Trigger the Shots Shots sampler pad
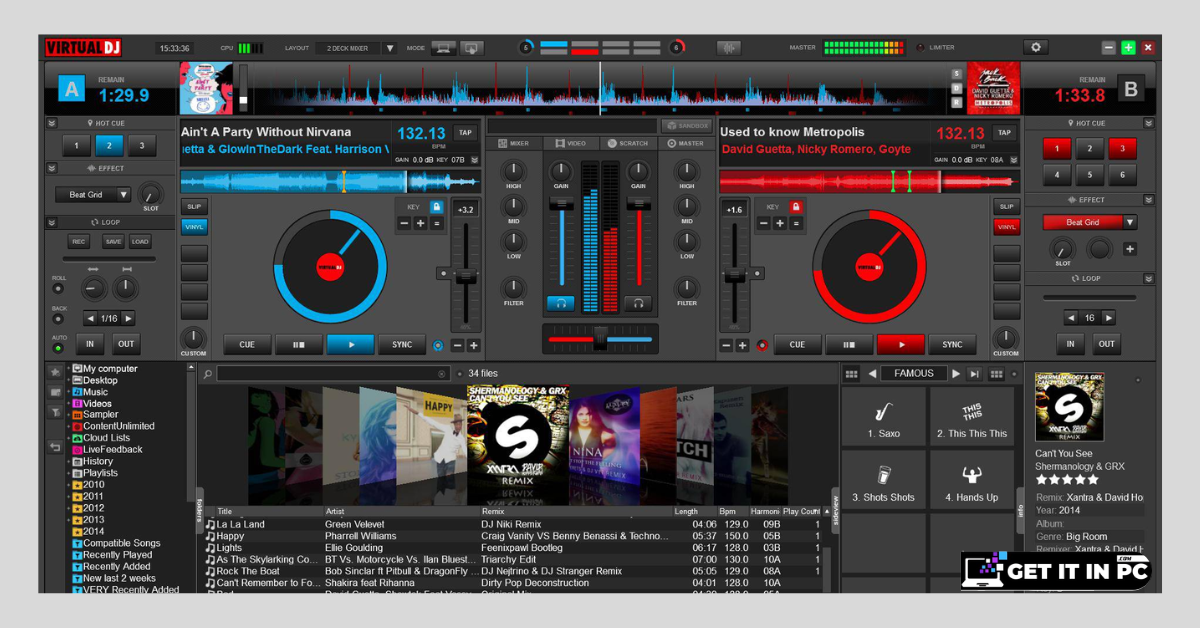Screen dimensions: 1200x628 click(x=883, y=479)
